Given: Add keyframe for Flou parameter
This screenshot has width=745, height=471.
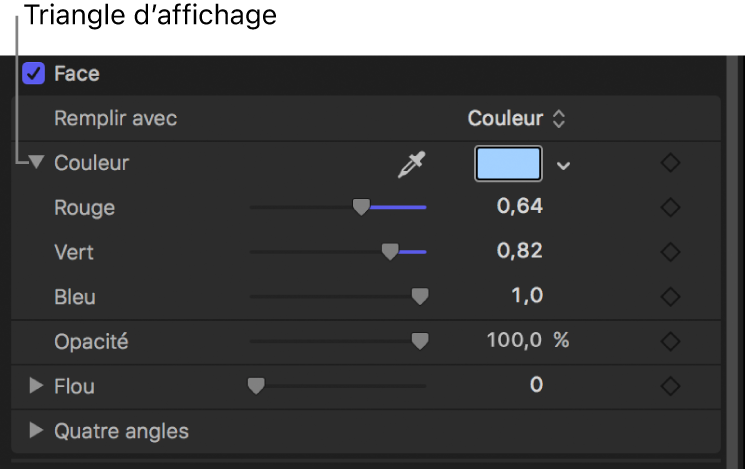Looking at the screenshot, I should [671, 385].
